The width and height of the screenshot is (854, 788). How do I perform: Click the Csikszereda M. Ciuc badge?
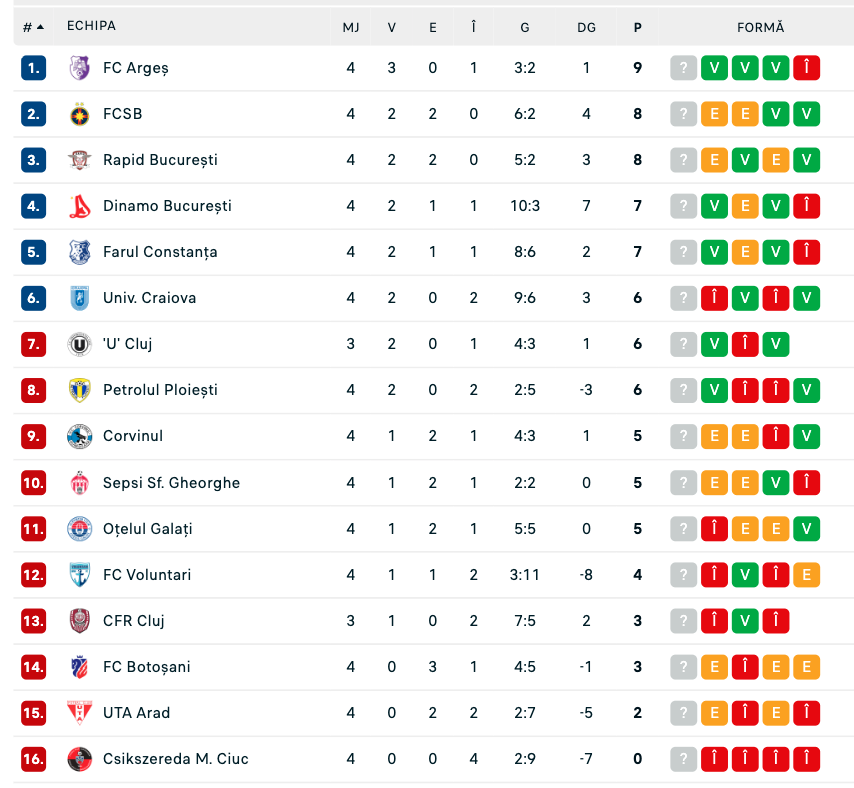tap(80, 759)
